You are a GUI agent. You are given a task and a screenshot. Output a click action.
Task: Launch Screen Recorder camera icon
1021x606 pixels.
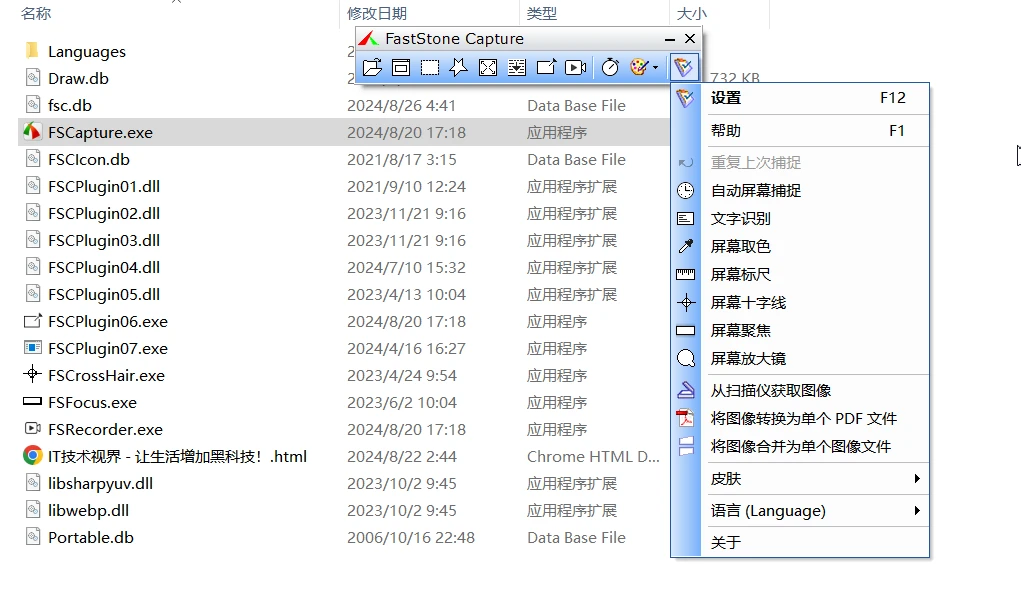point(576,67)
